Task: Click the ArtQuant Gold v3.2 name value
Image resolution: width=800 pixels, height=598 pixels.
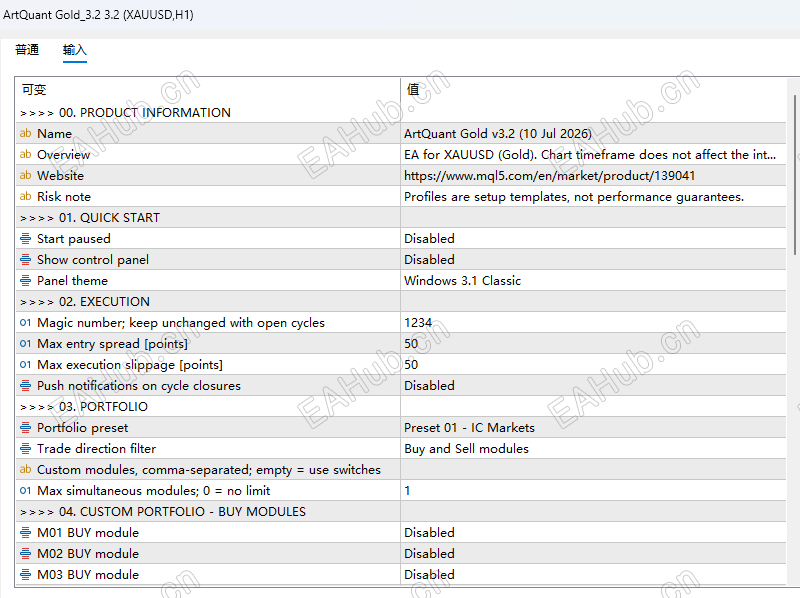Action: click(x=593, y=134)
